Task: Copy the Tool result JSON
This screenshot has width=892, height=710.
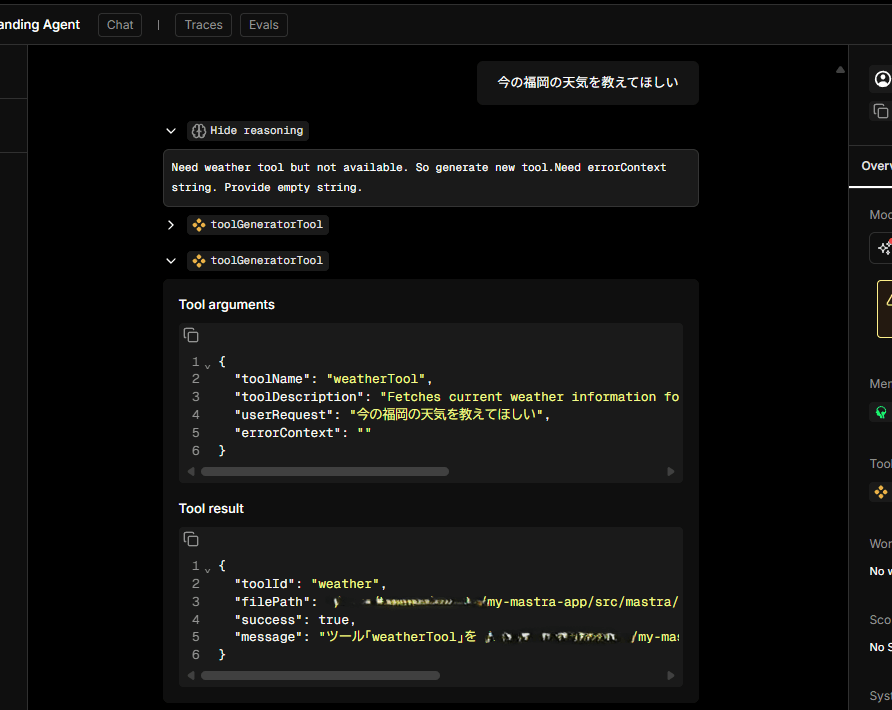Action: click(x=191, y=539)
